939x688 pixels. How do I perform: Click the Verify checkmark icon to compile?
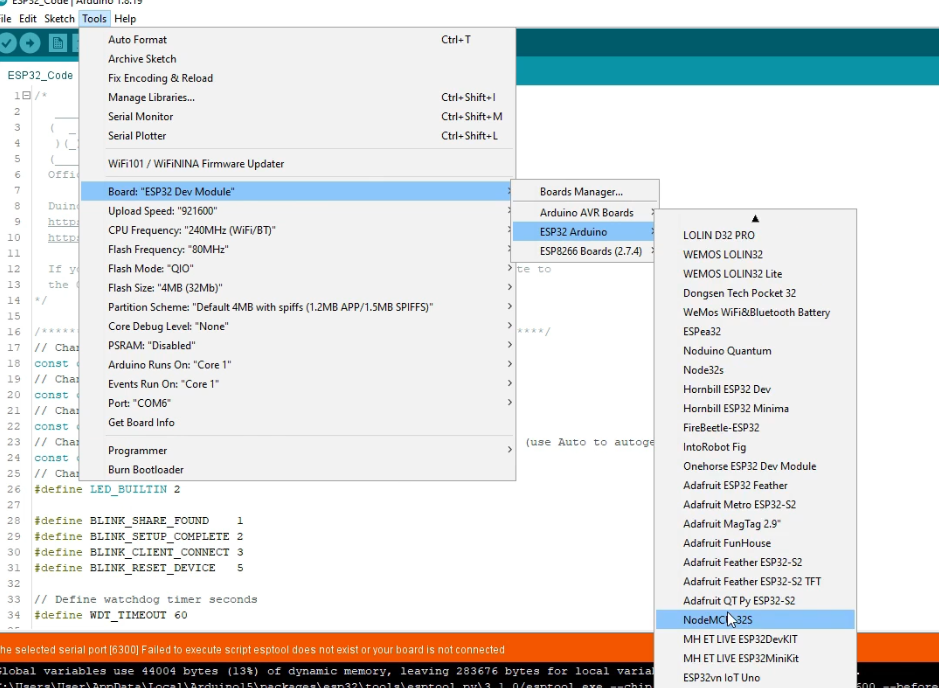pos(8,43)
